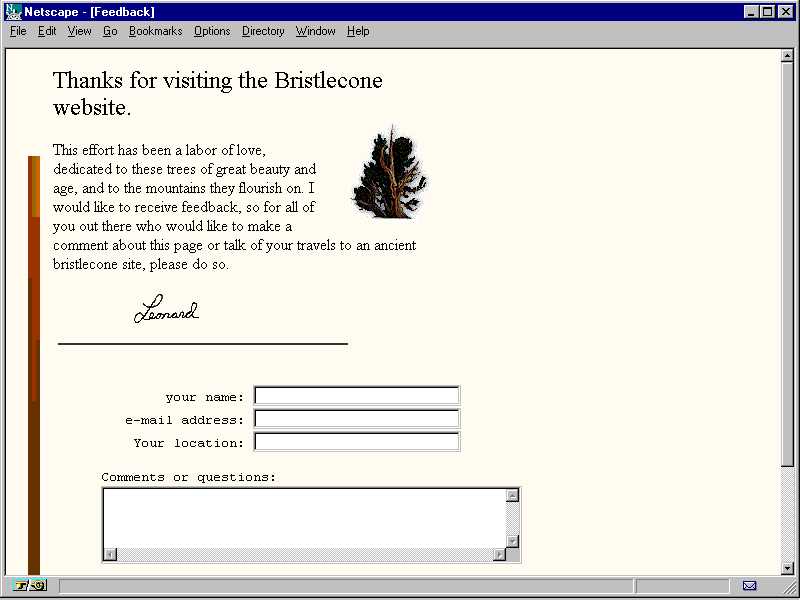Viewport: 800px width, 600px height.
Task: Open the Bookmarks menu
Action: pos(155,31)
